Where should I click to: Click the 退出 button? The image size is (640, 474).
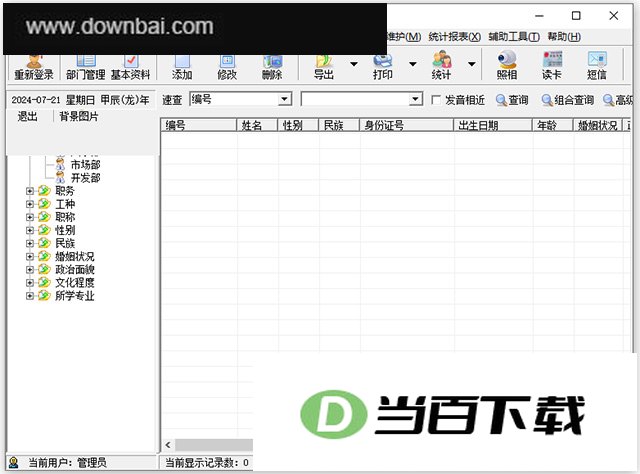coord(27,117)
